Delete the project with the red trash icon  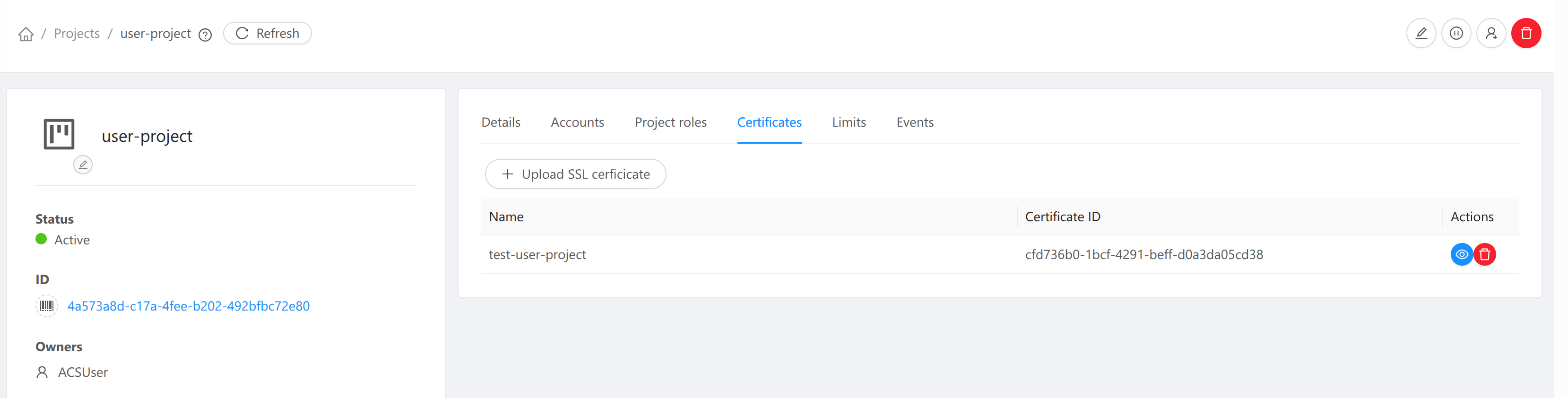tap(1526, 34)
